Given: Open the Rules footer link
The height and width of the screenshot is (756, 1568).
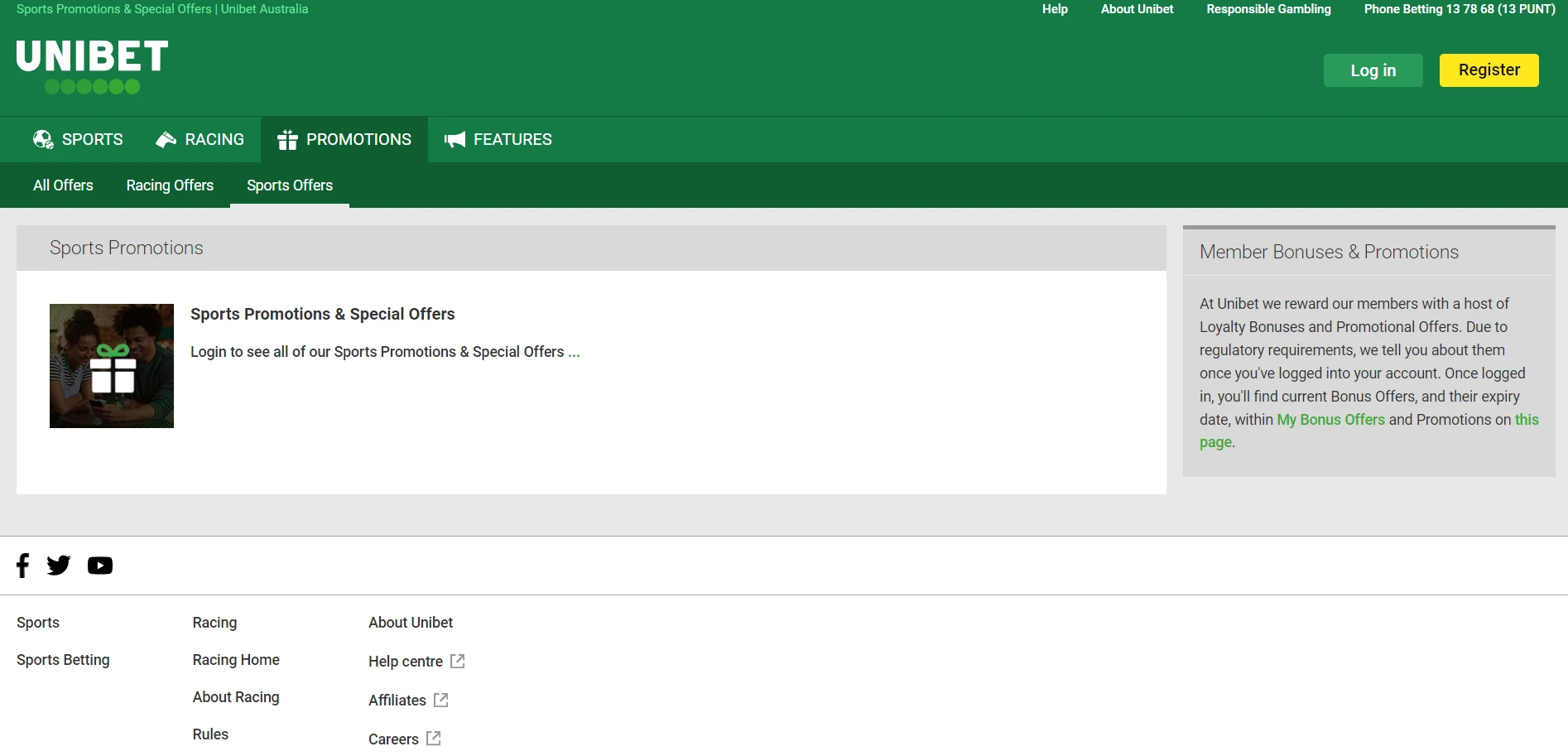Looking at the screenshot, I should click(210, 734).
